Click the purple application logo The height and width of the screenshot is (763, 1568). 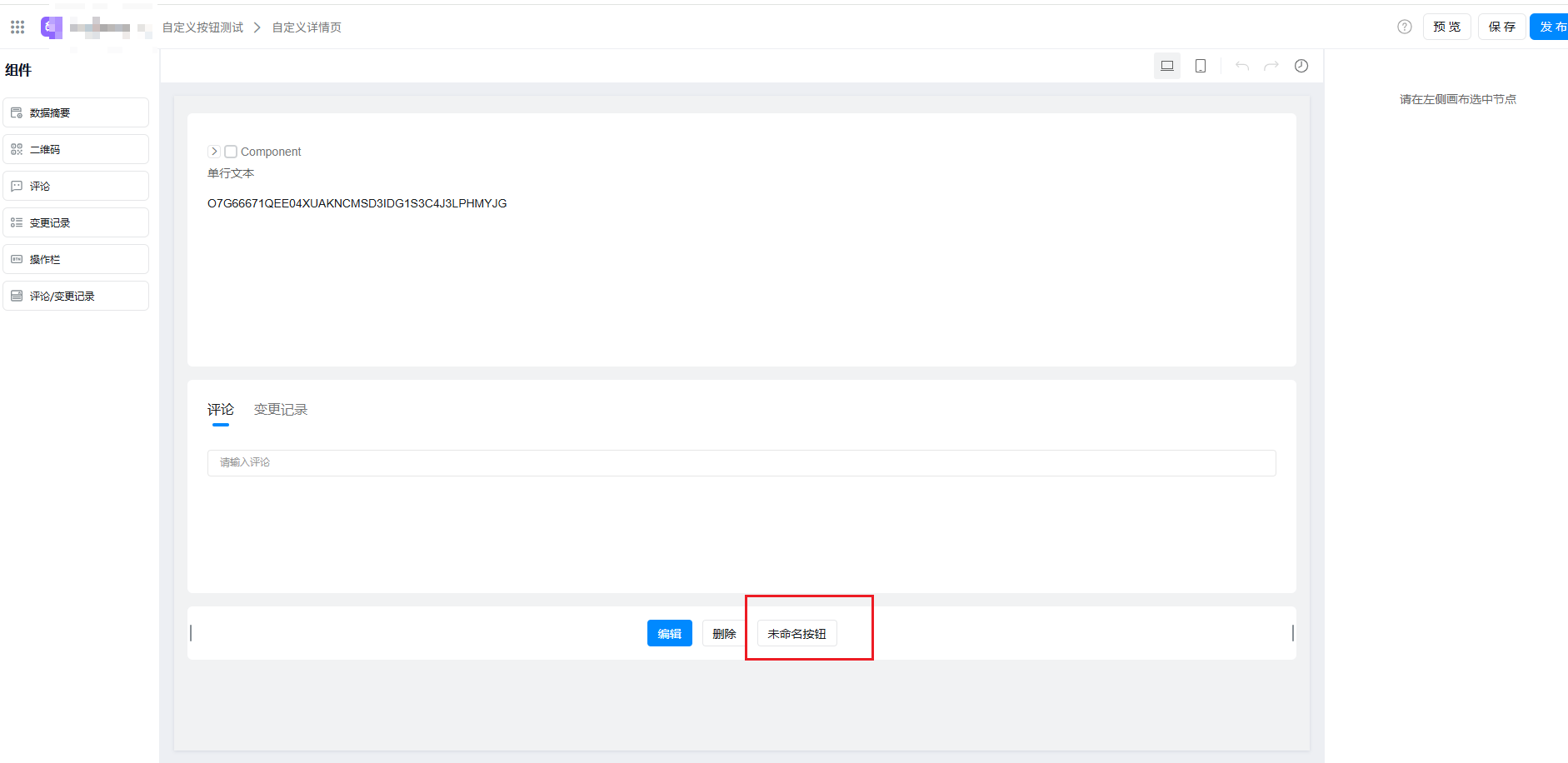click(x=52, y=27)
